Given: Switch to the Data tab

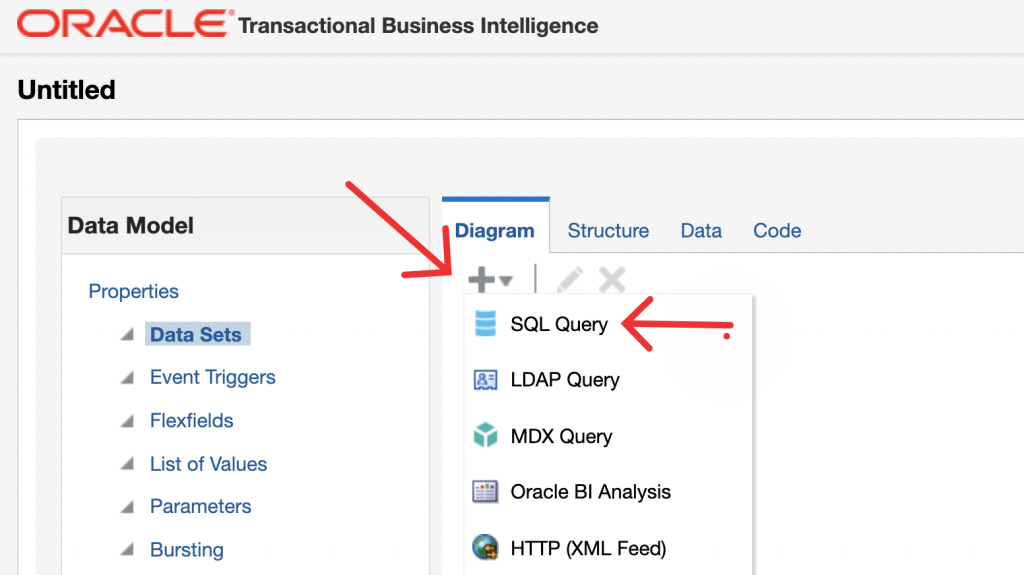Looking at the screenshot, I should point(701,231).
